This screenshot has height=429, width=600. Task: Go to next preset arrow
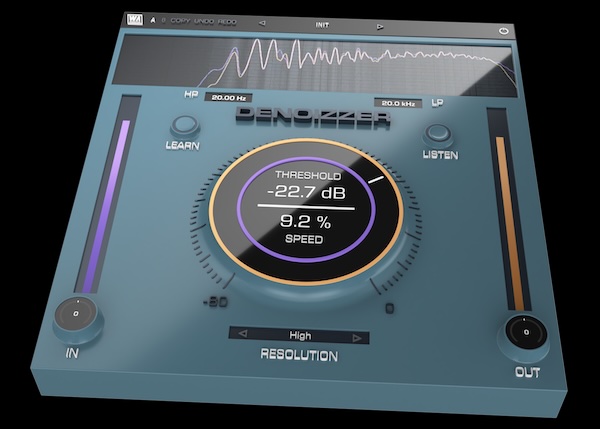tap(380, 27)
